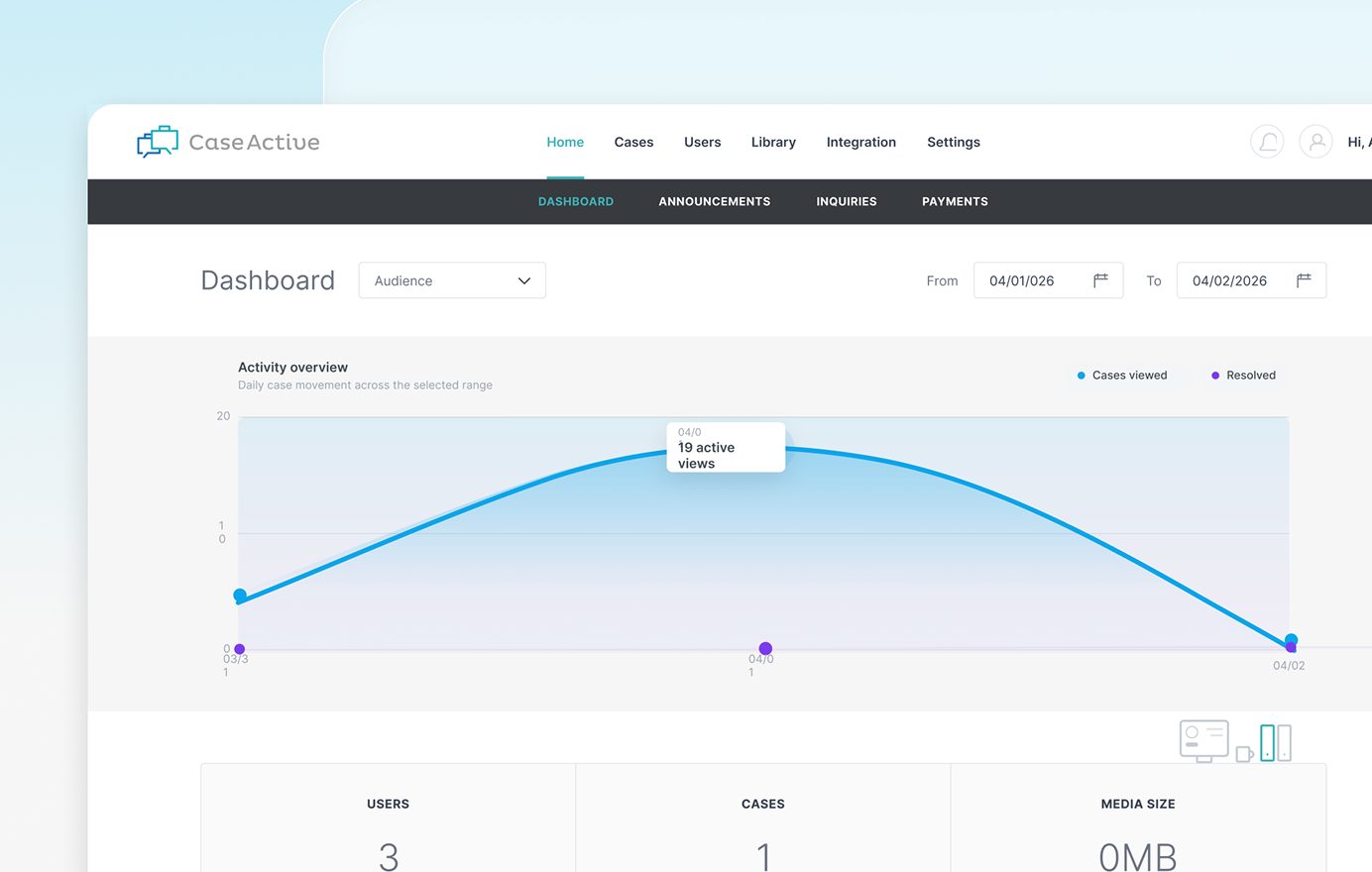
Task: Expand the Audience dropdown
Action: (451, 280)
